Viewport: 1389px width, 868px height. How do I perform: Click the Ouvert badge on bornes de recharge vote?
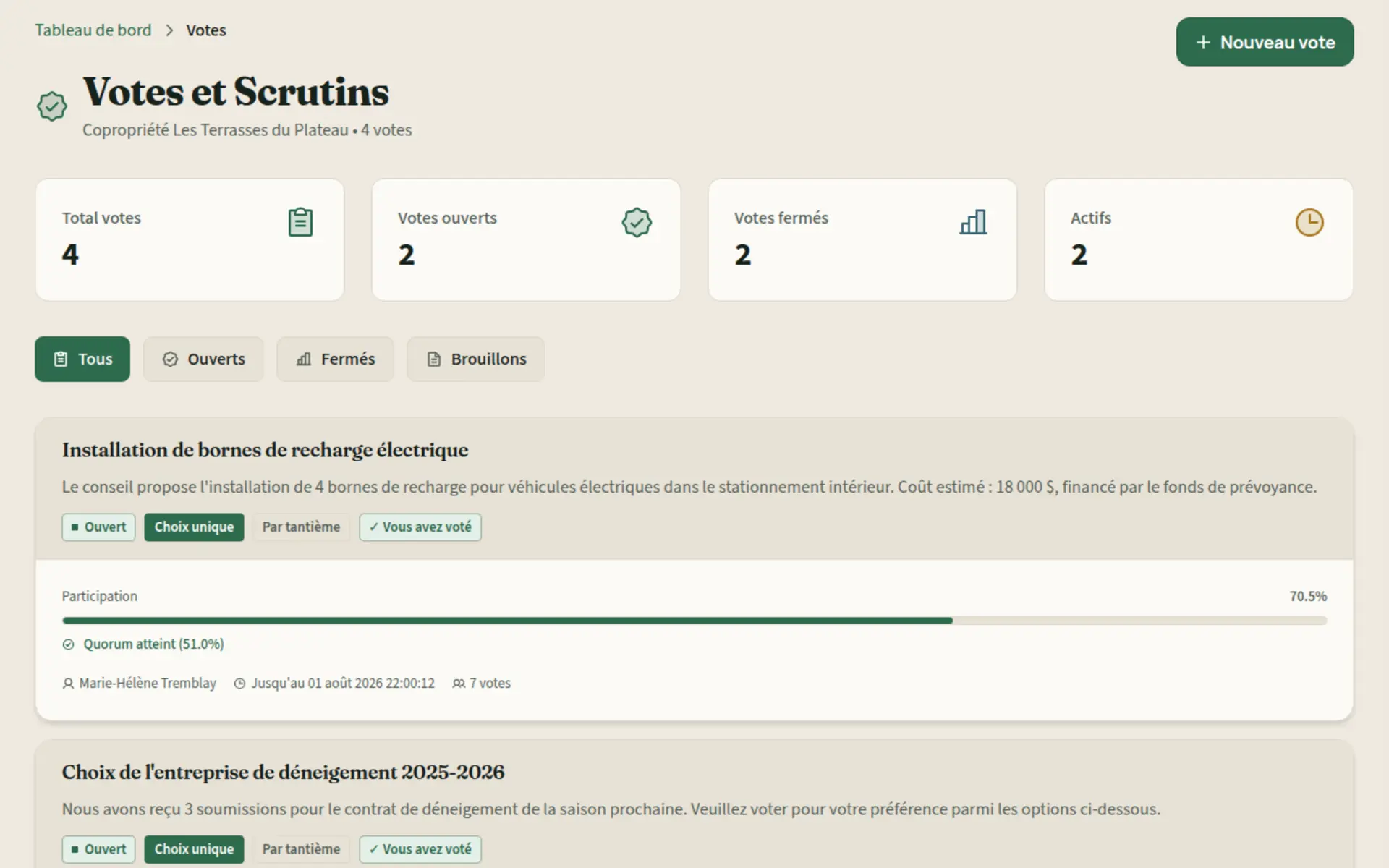98,527
